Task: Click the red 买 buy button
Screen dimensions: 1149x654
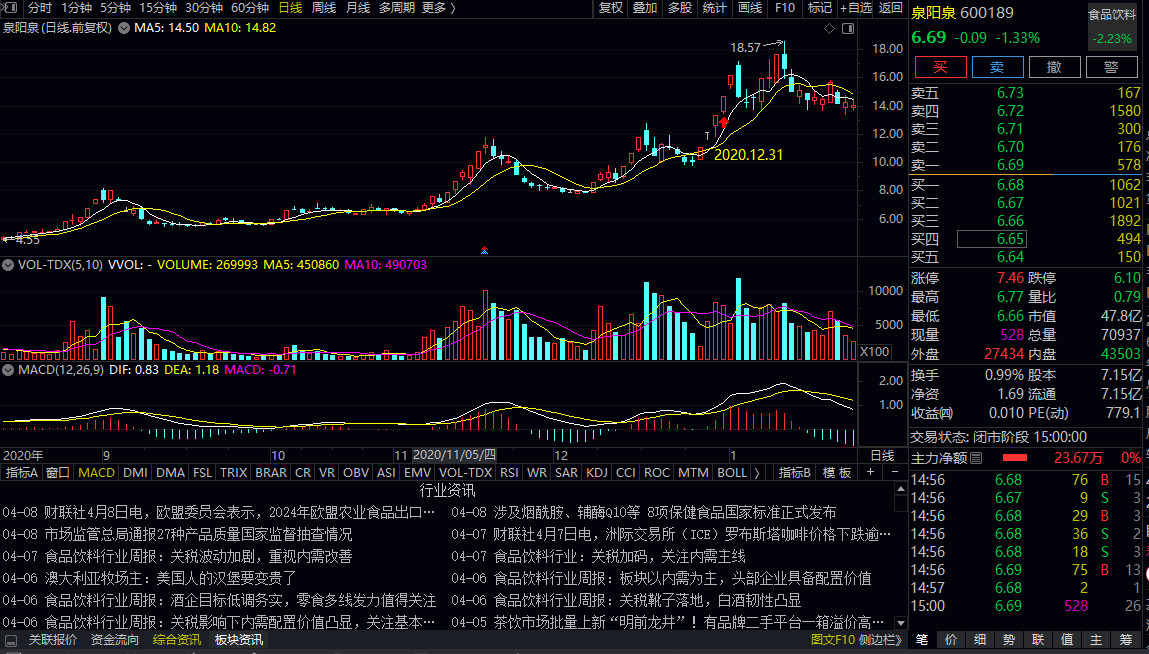Action: (940, 67)
